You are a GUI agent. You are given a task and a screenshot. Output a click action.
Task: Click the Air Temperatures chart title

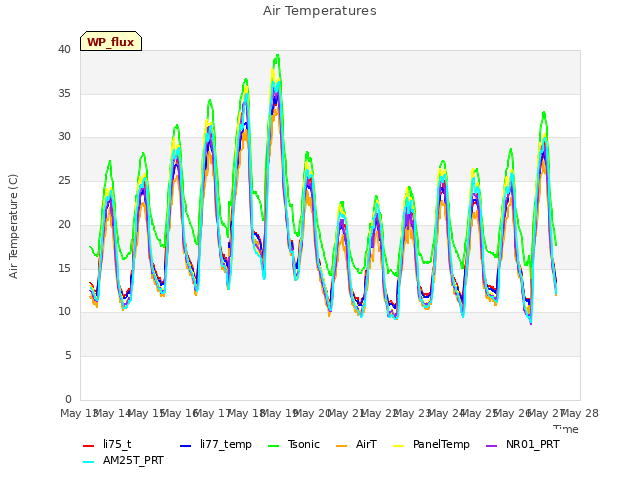(x=320, y=11)
